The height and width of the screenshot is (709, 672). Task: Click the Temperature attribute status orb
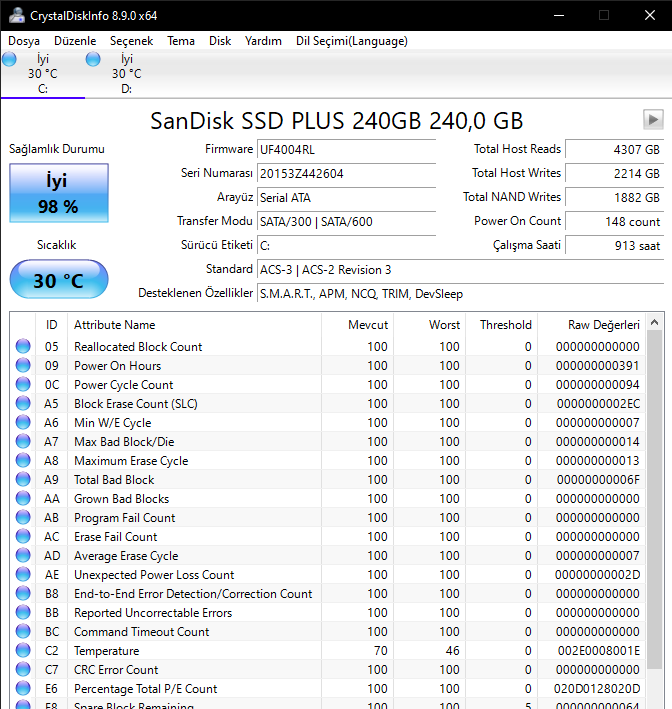coord(23,651)
